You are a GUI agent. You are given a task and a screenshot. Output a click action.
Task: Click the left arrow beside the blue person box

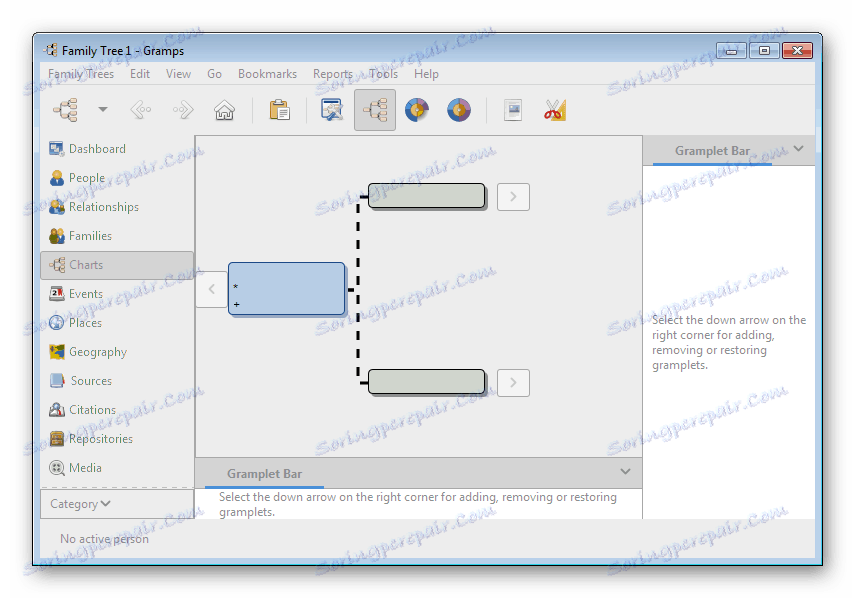point(212,289)
